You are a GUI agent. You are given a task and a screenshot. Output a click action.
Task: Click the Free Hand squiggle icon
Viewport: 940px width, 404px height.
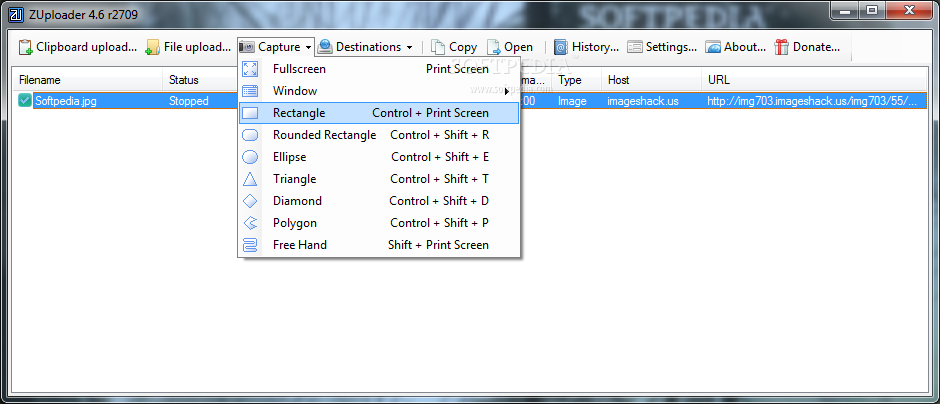click(249, 245)
